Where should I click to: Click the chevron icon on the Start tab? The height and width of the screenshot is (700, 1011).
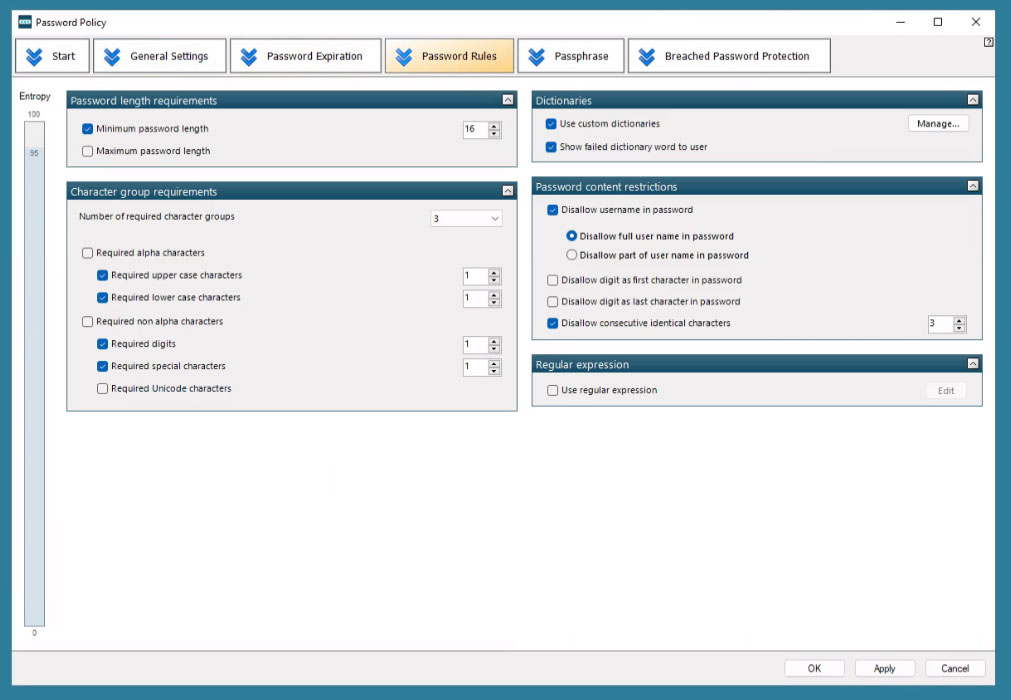tap(34, 57)
